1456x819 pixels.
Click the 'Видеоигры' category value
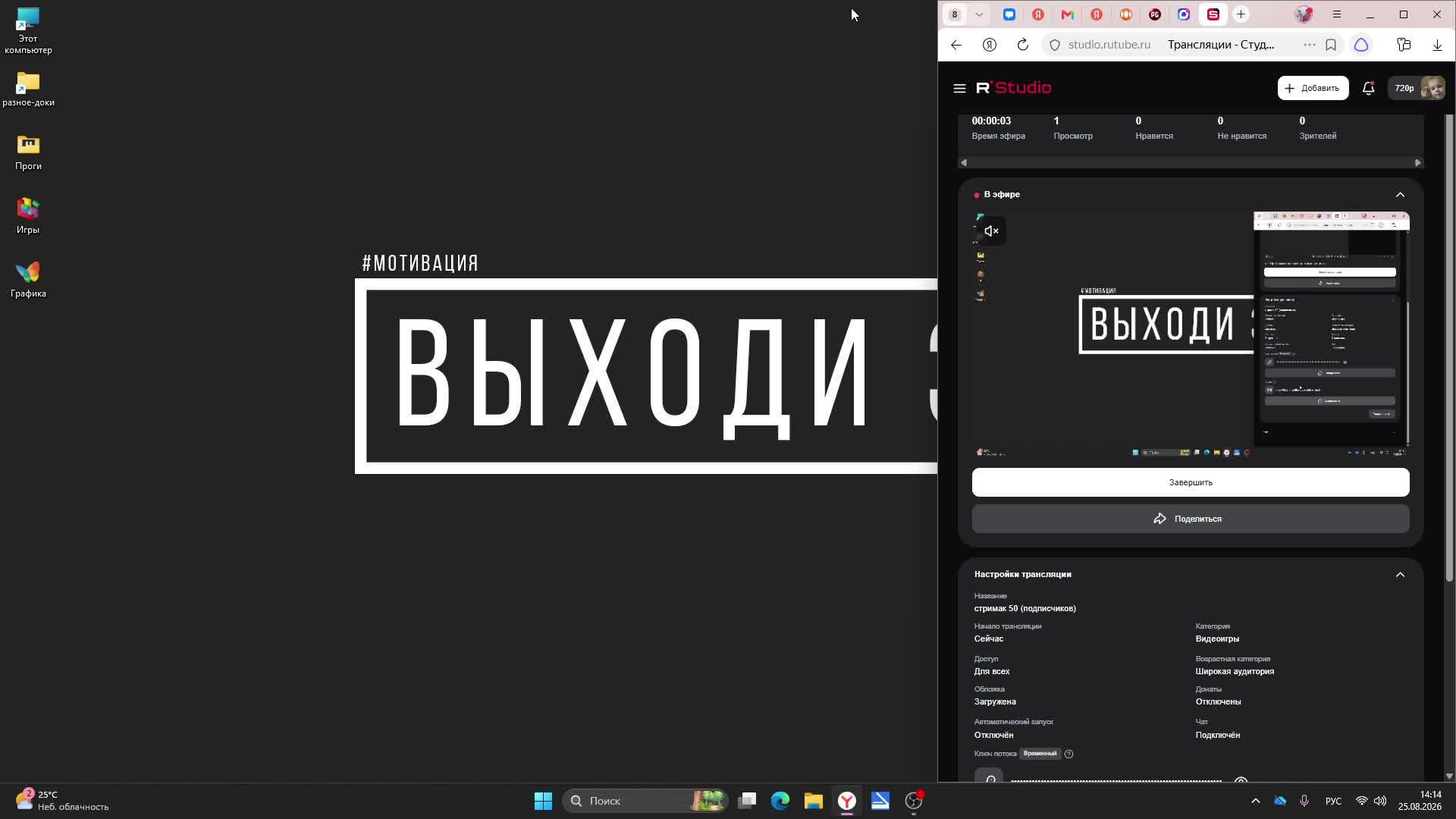click(x=1217, y=639)
